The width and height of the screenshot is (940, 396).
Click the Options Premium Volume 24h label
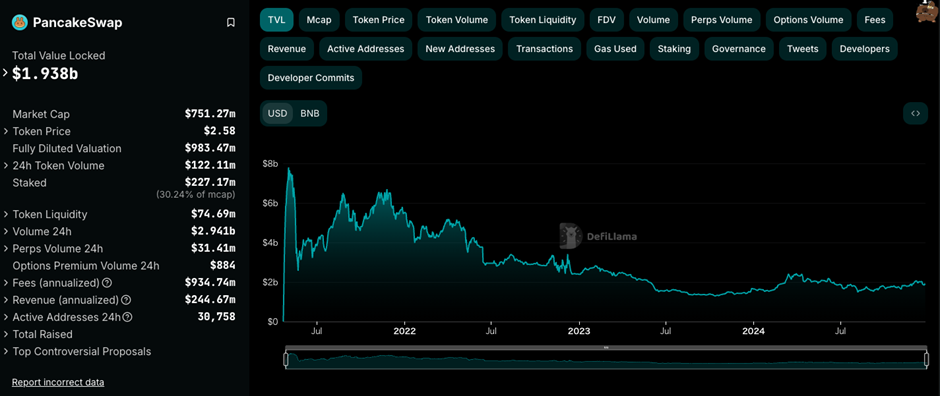point(86,265)
